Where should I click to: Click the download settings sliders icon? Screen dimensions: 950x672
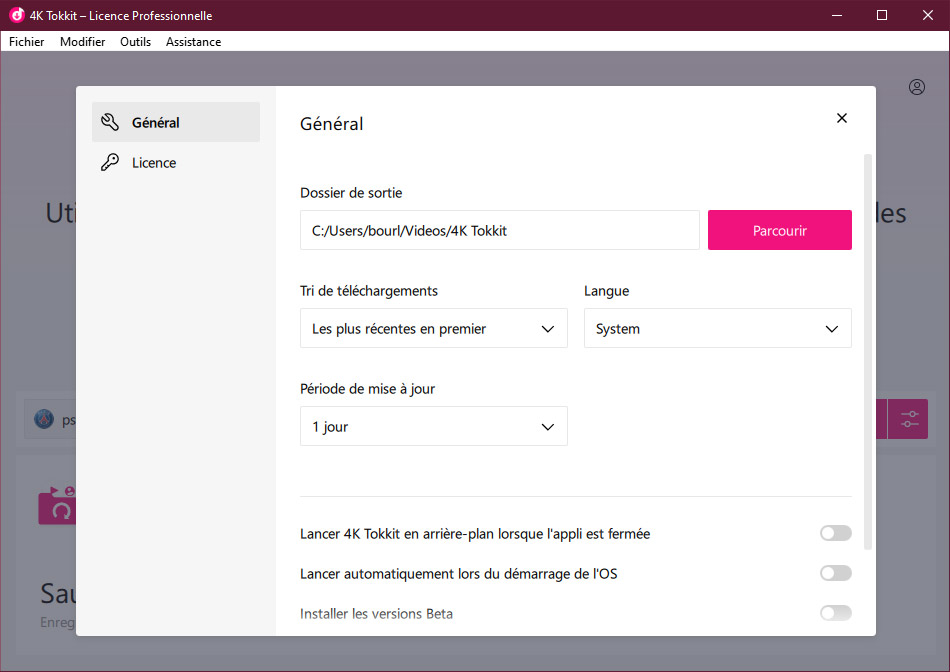click(x=909, y=419)
